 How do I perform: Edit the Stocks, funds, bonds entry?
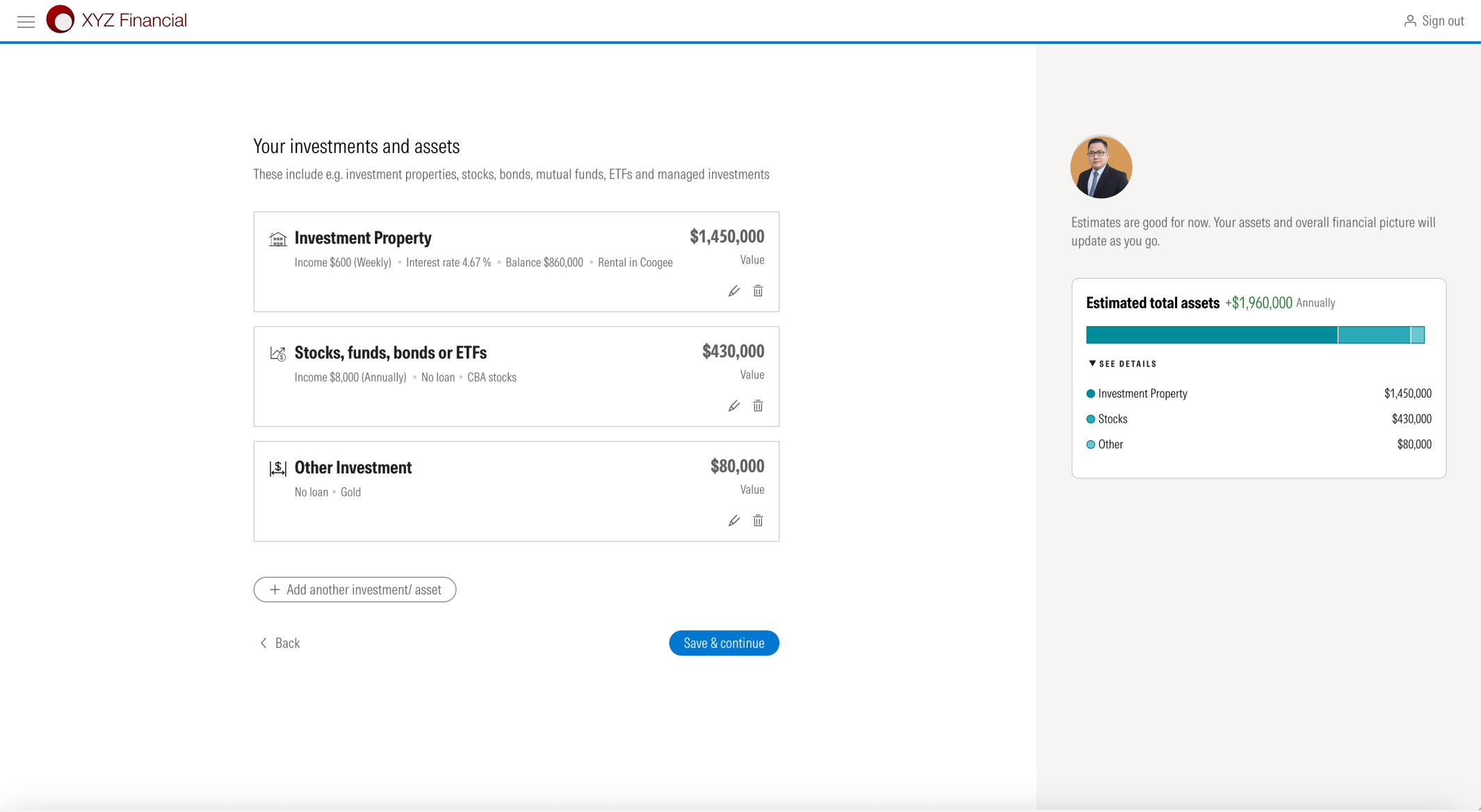pos(734,406)
